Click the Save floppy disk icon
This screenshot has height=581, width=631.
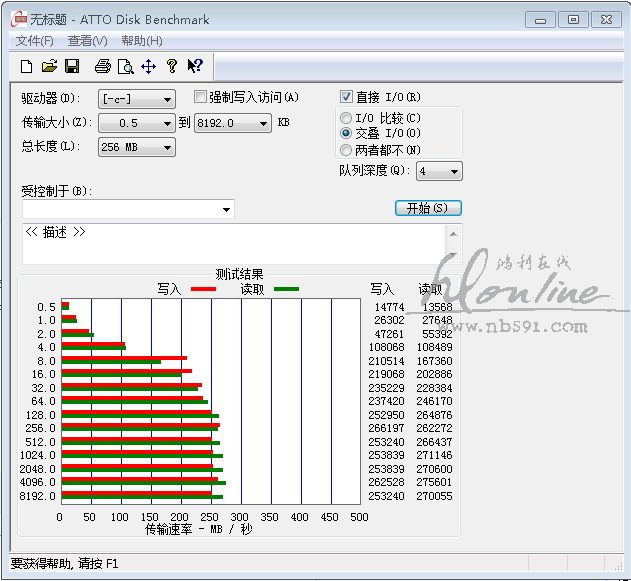[x=72, y=66]
